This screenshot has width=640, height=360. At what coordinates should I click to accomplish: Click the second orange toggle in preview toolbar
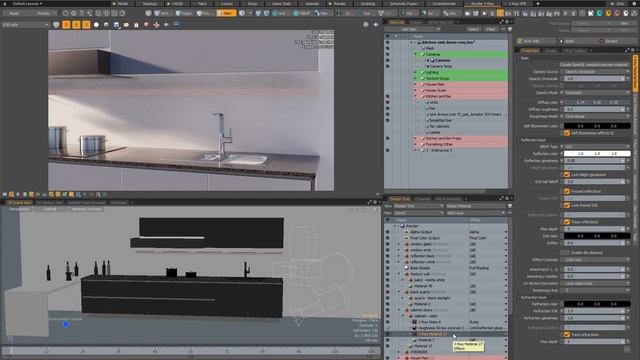(x=76, y=25)
